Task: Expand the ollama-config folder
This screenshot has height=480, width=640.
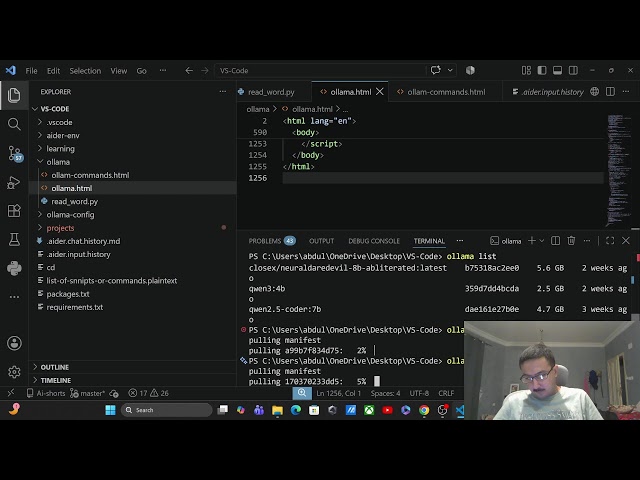Action: coord(70,215)
